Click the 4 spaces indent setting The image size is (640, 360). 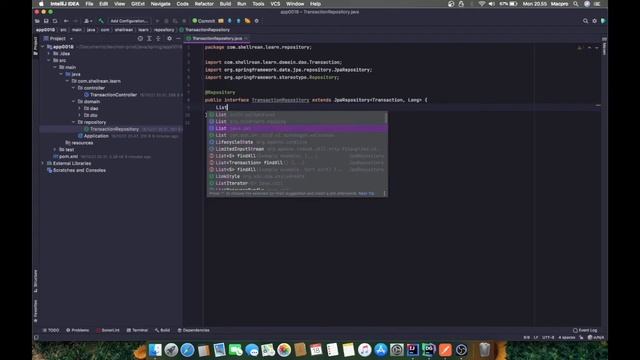coord(567,338)
